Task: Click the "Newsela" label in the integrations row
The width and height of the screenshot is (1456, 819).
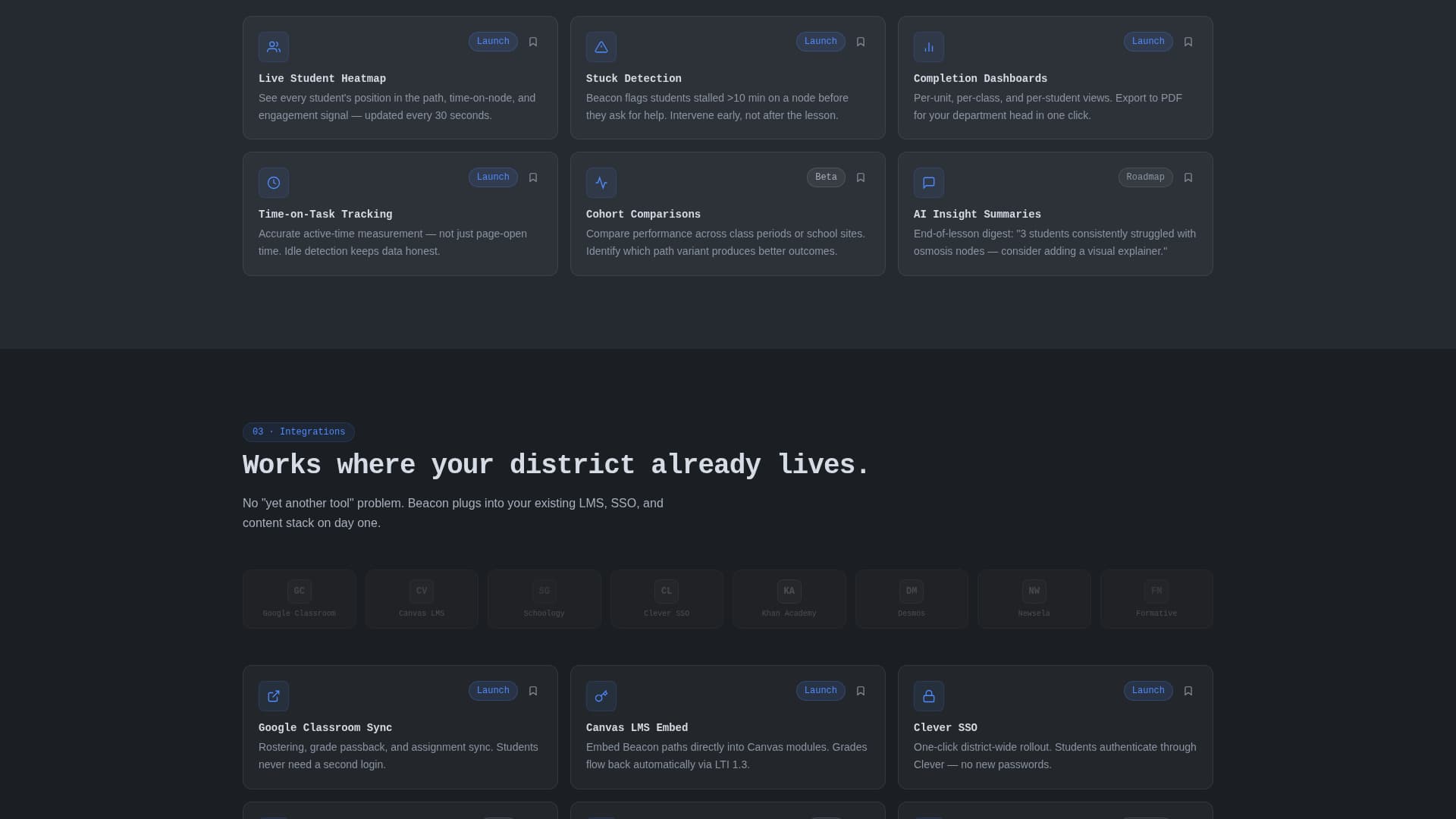Action: point(1034,613)
